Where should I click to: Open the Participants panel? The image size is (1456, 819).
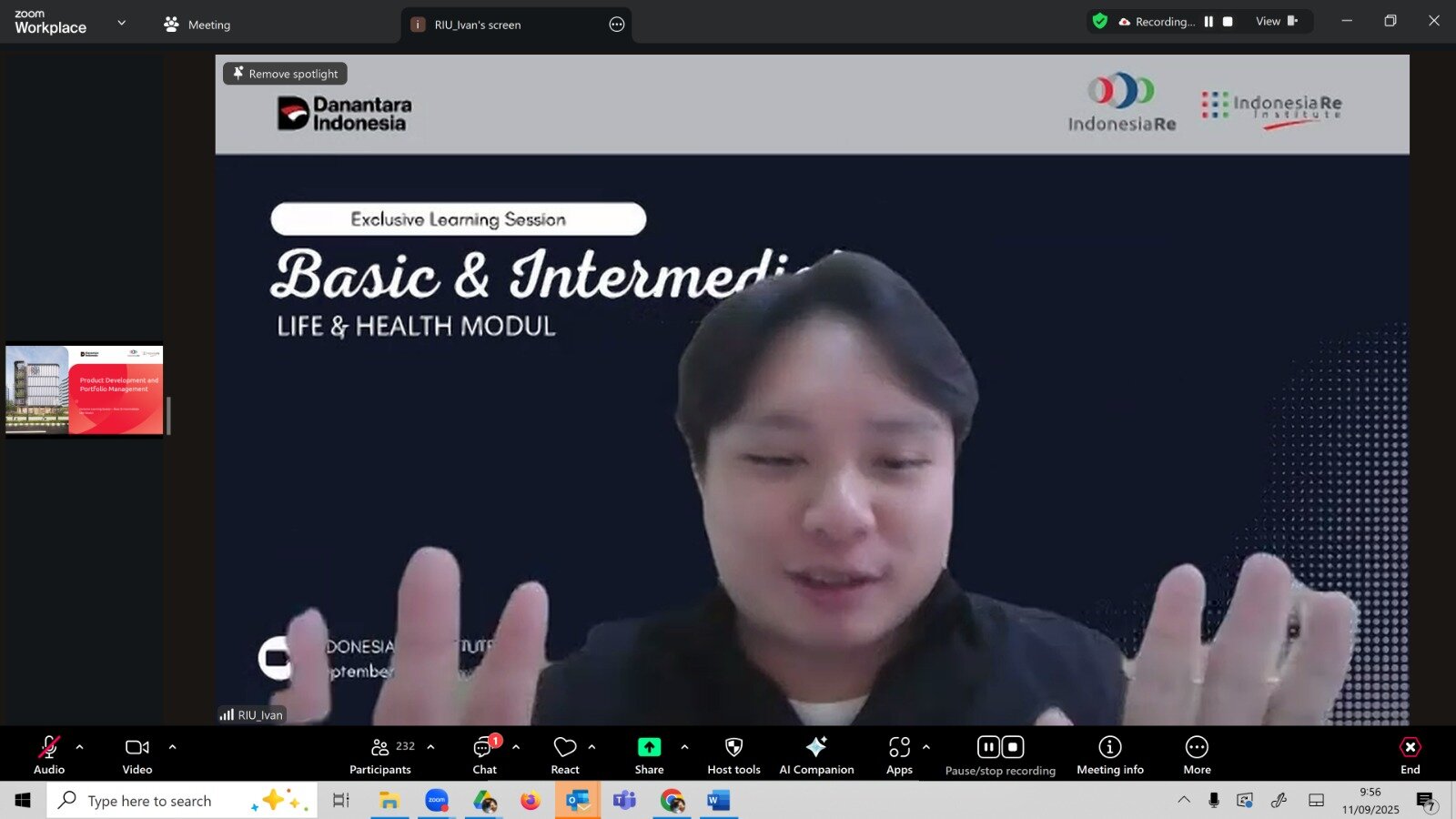[x=380, y=755]
